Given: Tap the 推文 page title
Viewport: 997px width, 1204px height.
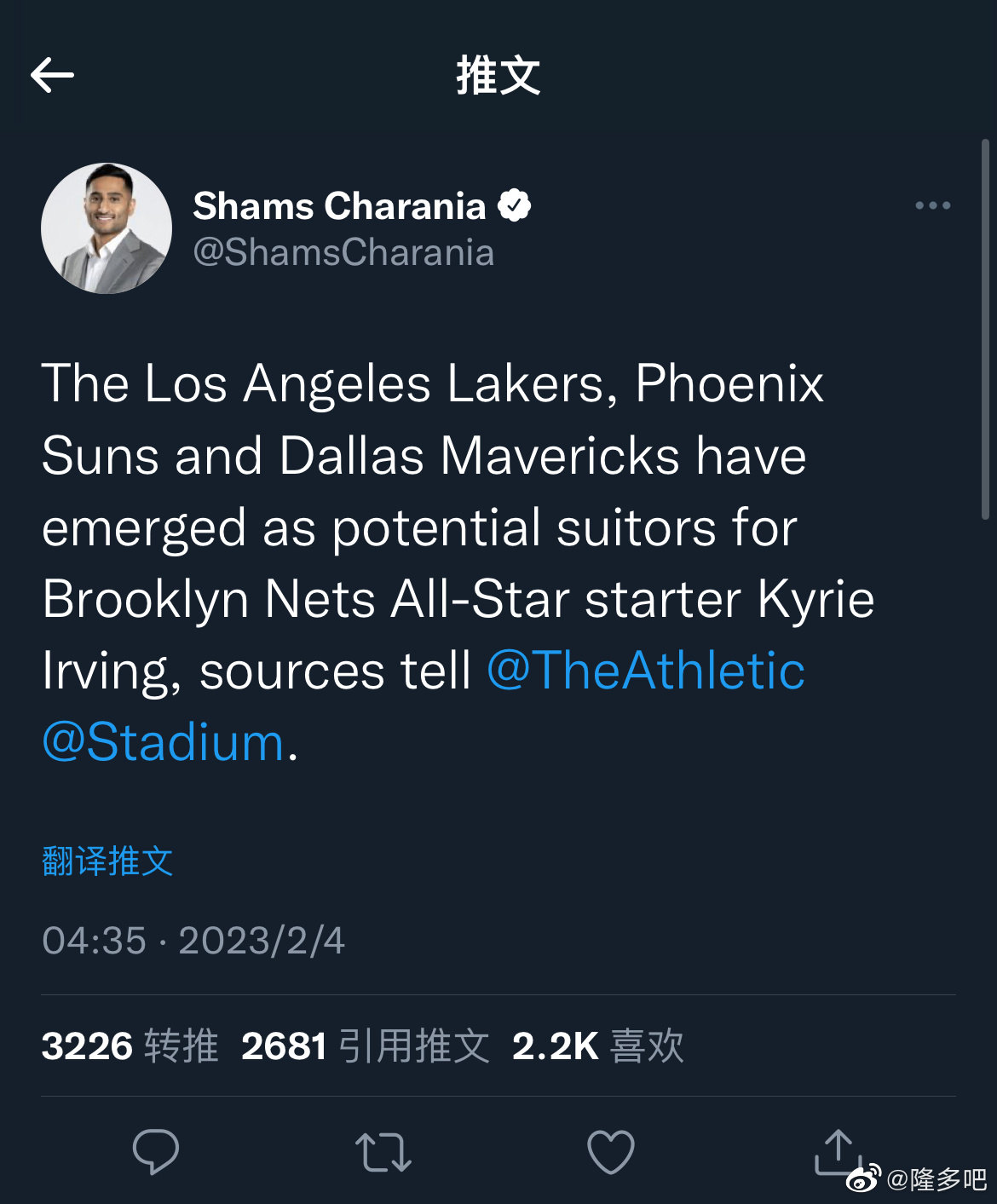Looking at the screenshot, I should [x=498, y=76].
